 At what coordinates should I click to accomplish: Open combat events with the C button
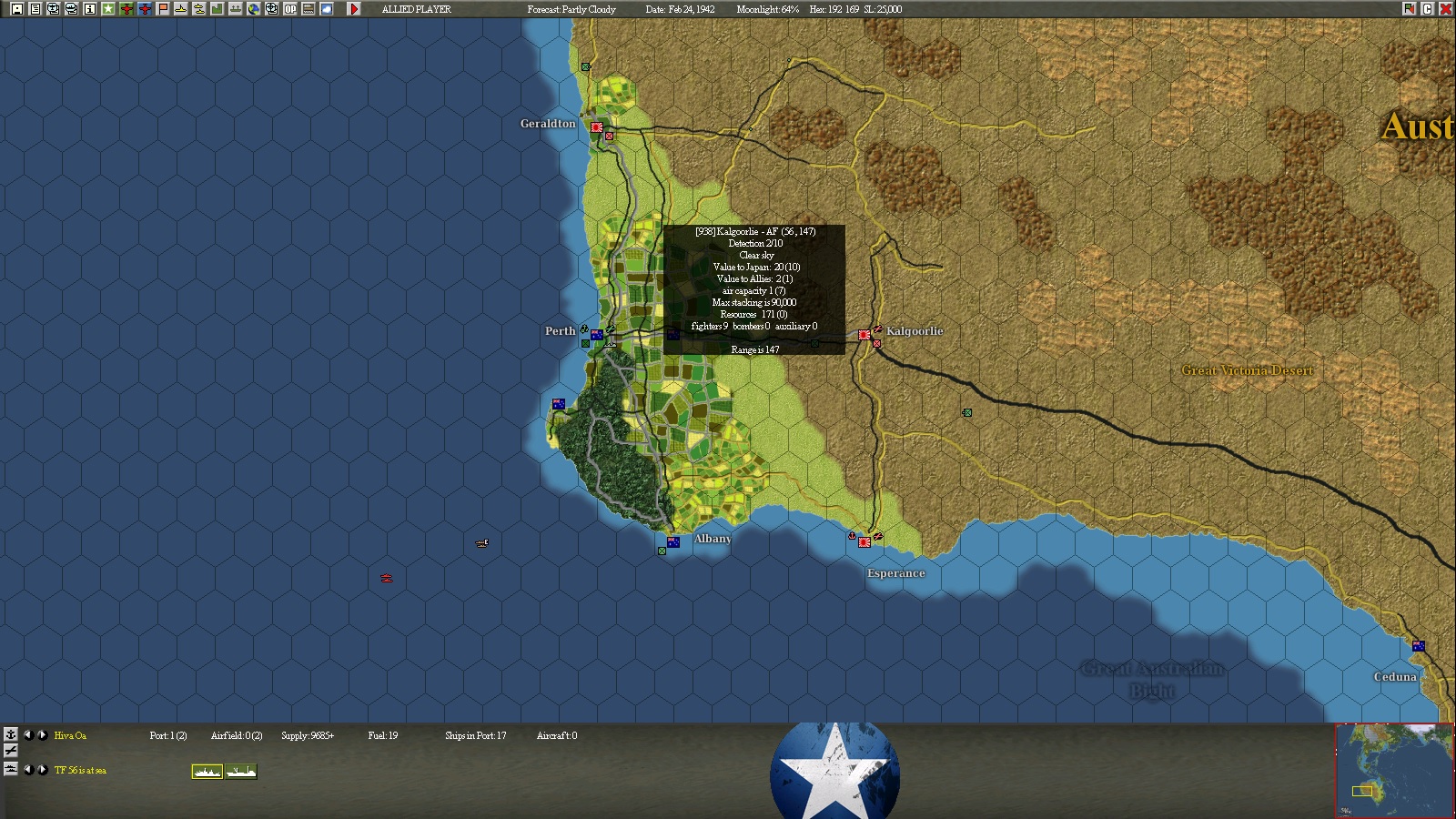pyautogui.click(x=1428, y=9)
